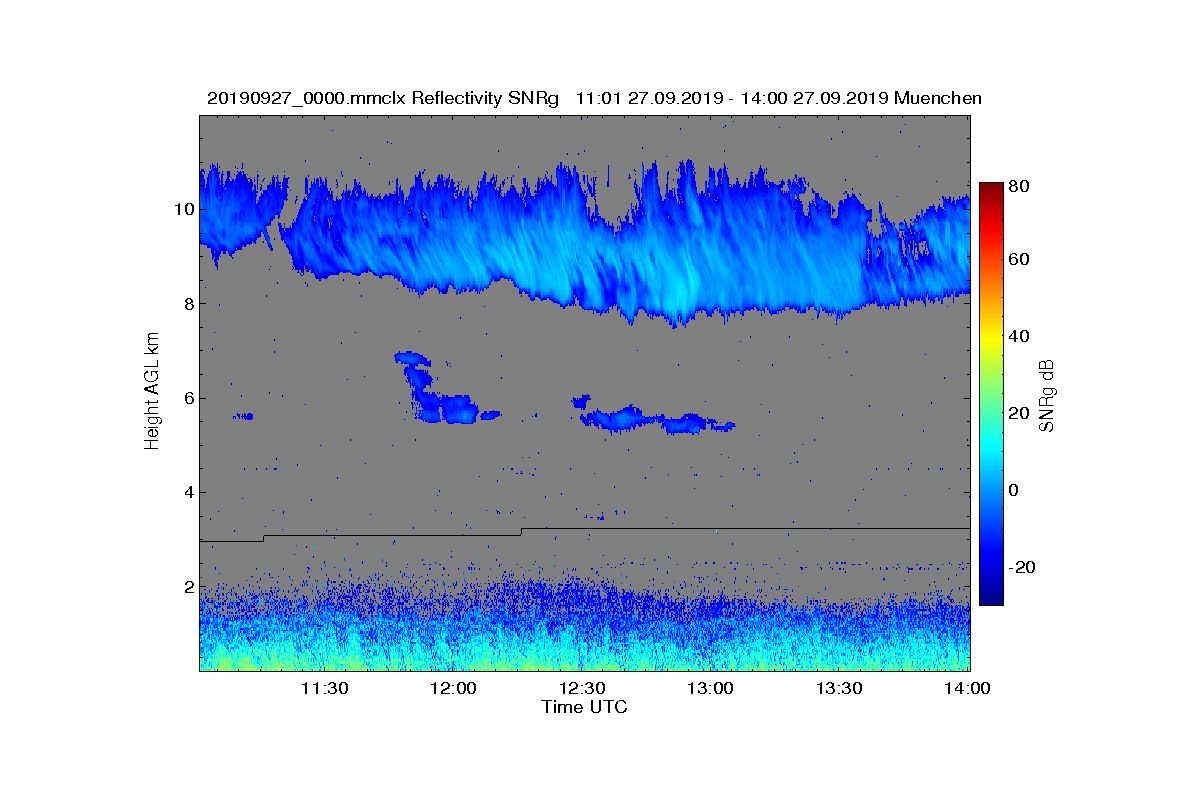Screen dimensions: 1200x800
Task: Click the 'SNRg dB' colorbar label
Action: point(1048,395)
